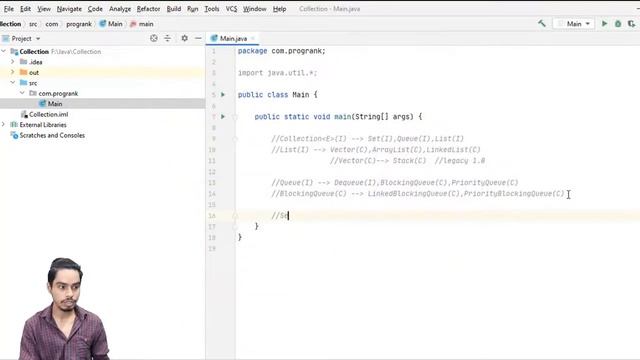Screen dimensions: 640x360
Task: Open the Code menu
Action: (x=95, y=9)
